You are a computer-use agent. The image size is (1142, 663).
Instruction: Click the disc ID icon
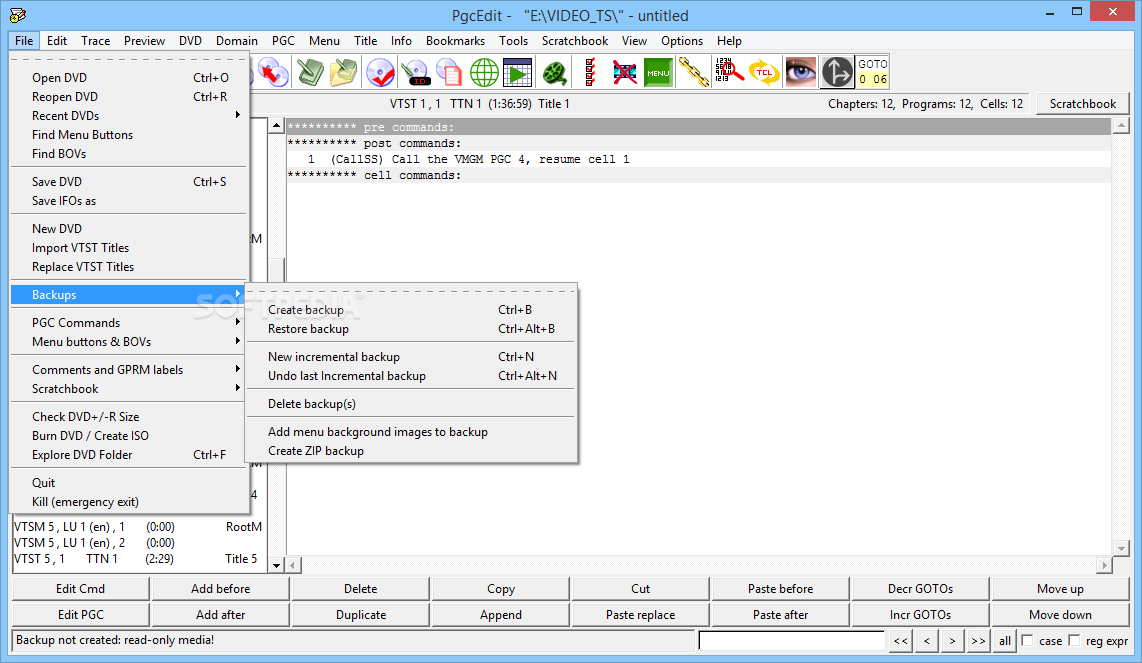[415, 72]
